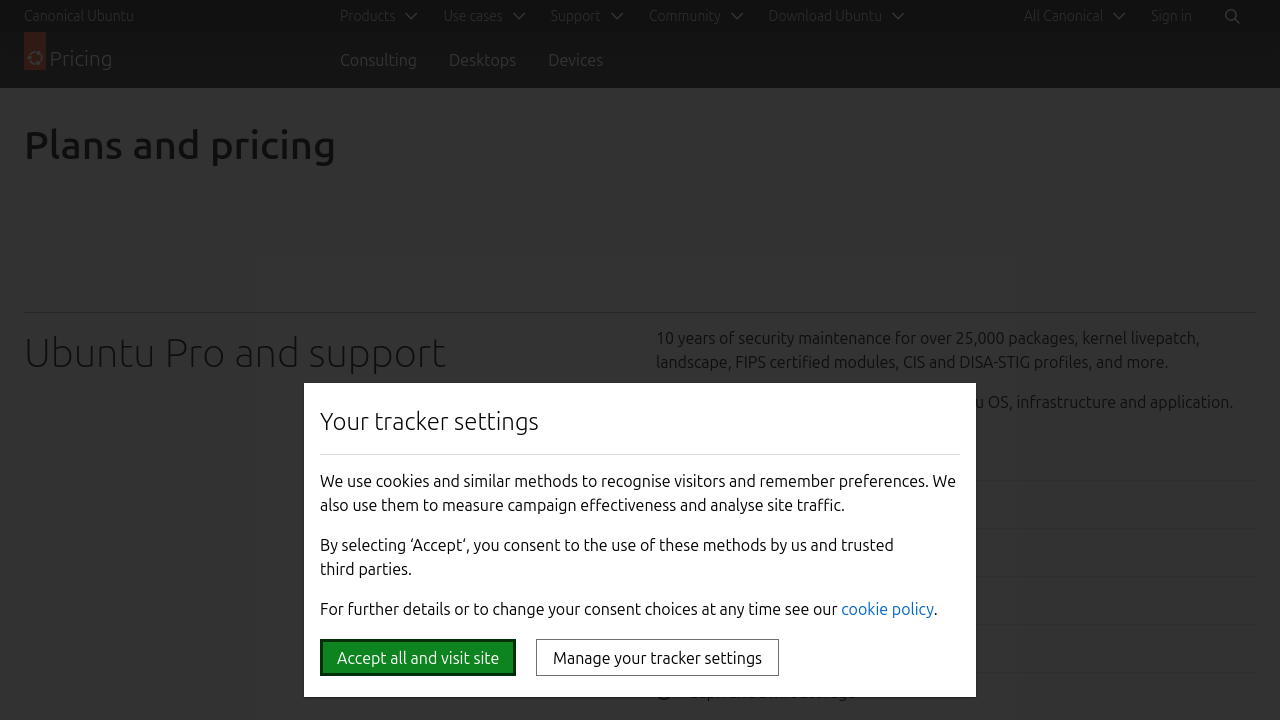Click the orange Ubuntu logo
Image resolution: width=1280 pixels, height=720 pixels.
coord(35,52)
